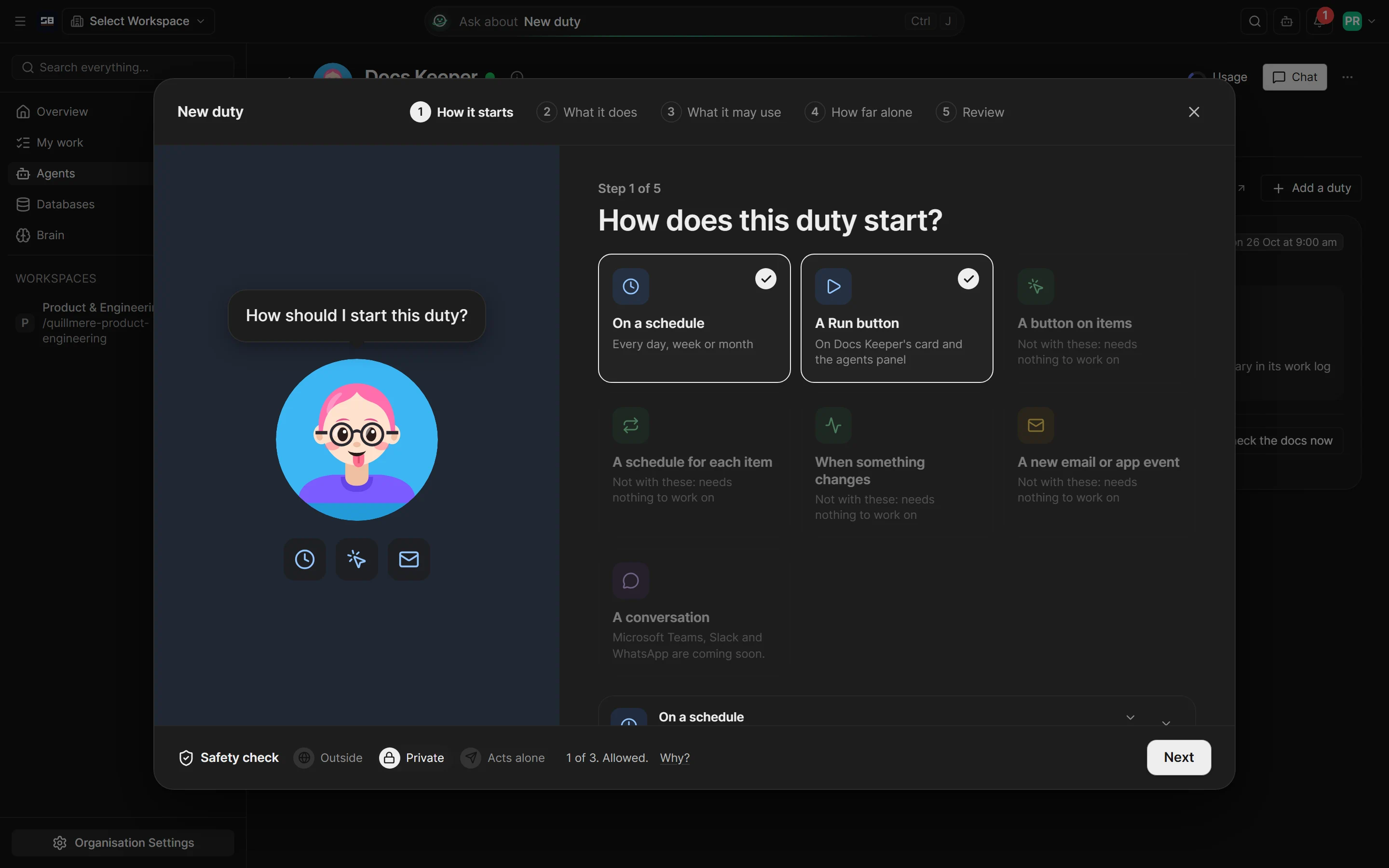The image size is (1389, 868).
Task: Open the Databases sidebar item
Action: coord(81,204)
